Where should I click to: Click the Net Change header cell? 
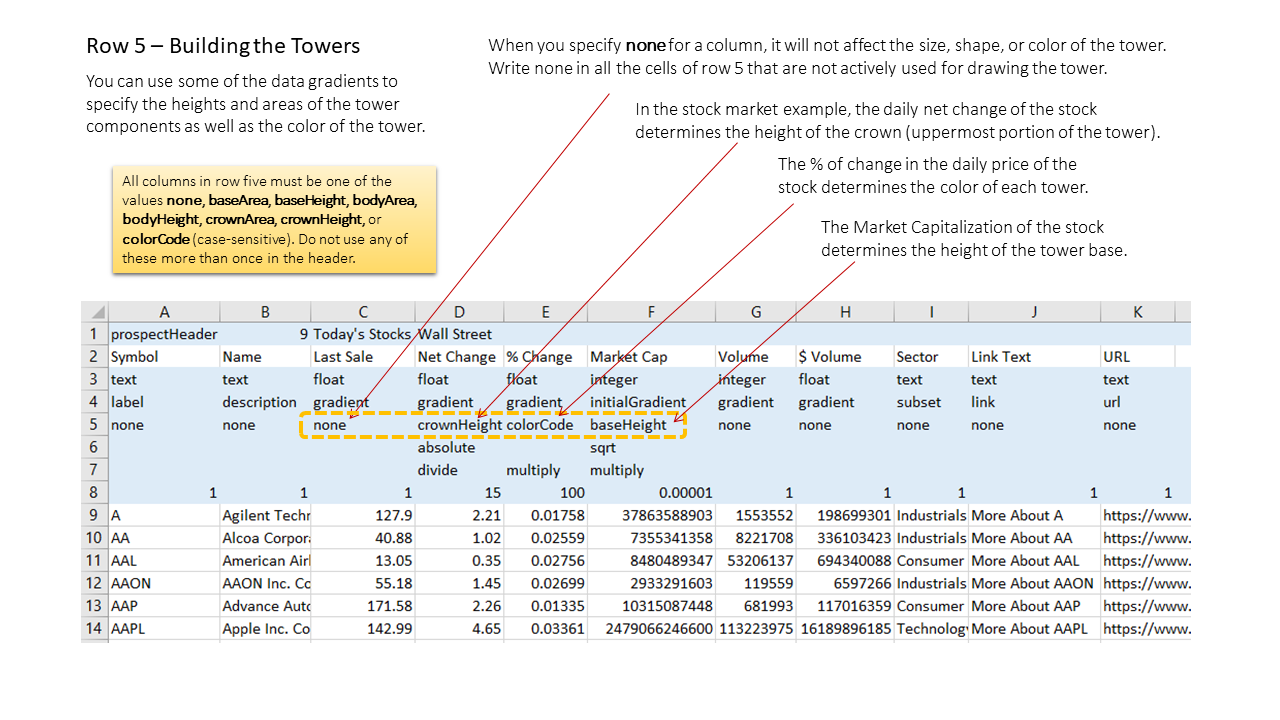coord(459,357)
